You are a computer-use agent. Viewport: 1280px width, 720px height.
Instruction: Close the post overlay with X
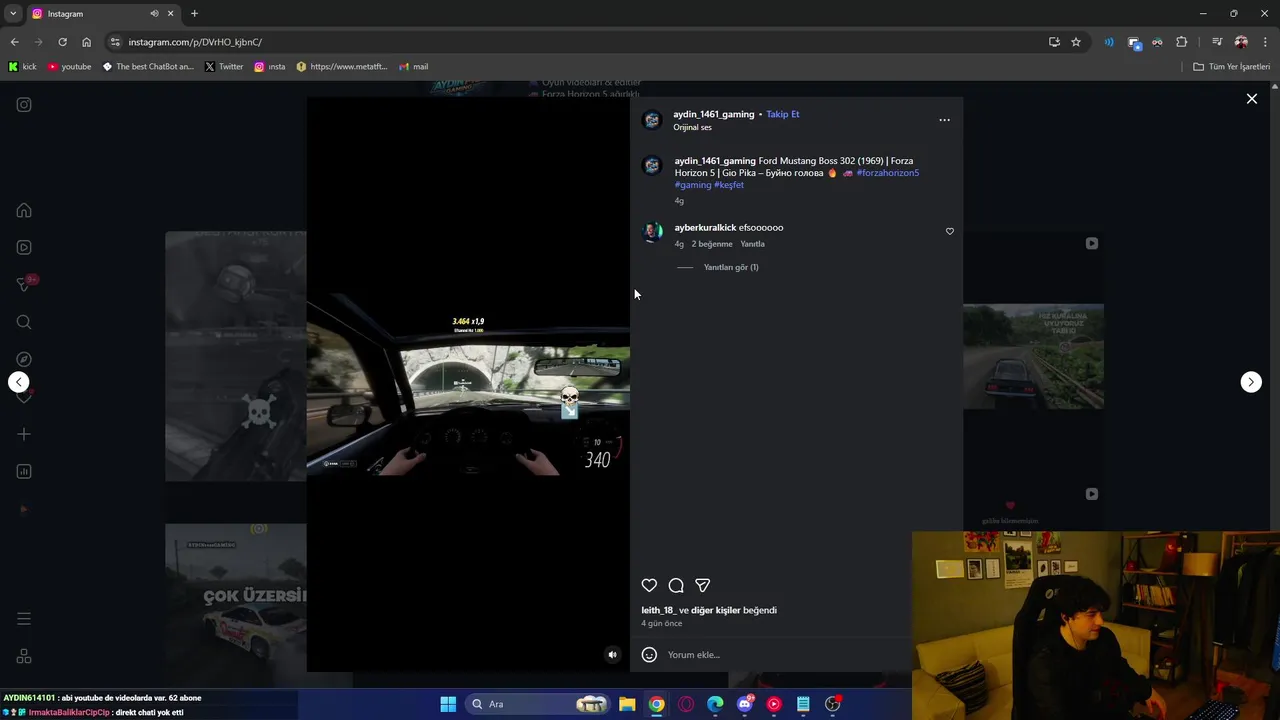(1251, 99)
